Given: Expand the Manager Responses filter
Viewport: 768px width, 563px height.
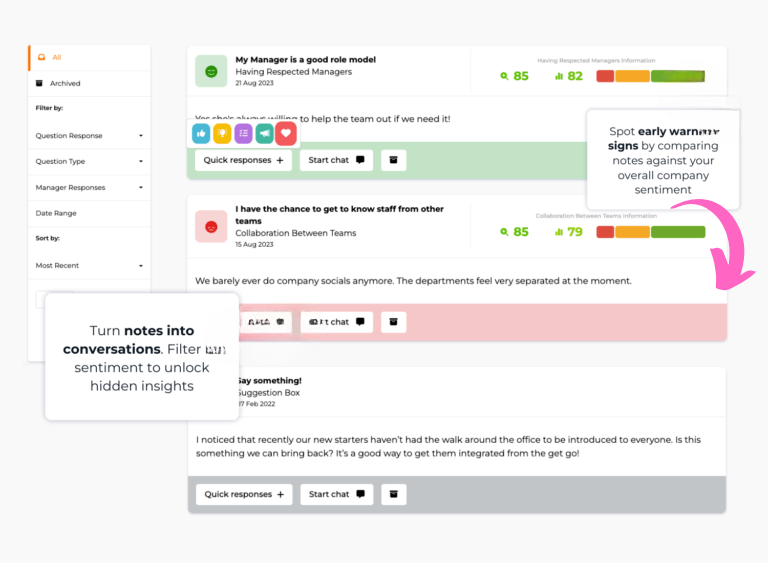Looking at the screenshot, I should 89,187.
